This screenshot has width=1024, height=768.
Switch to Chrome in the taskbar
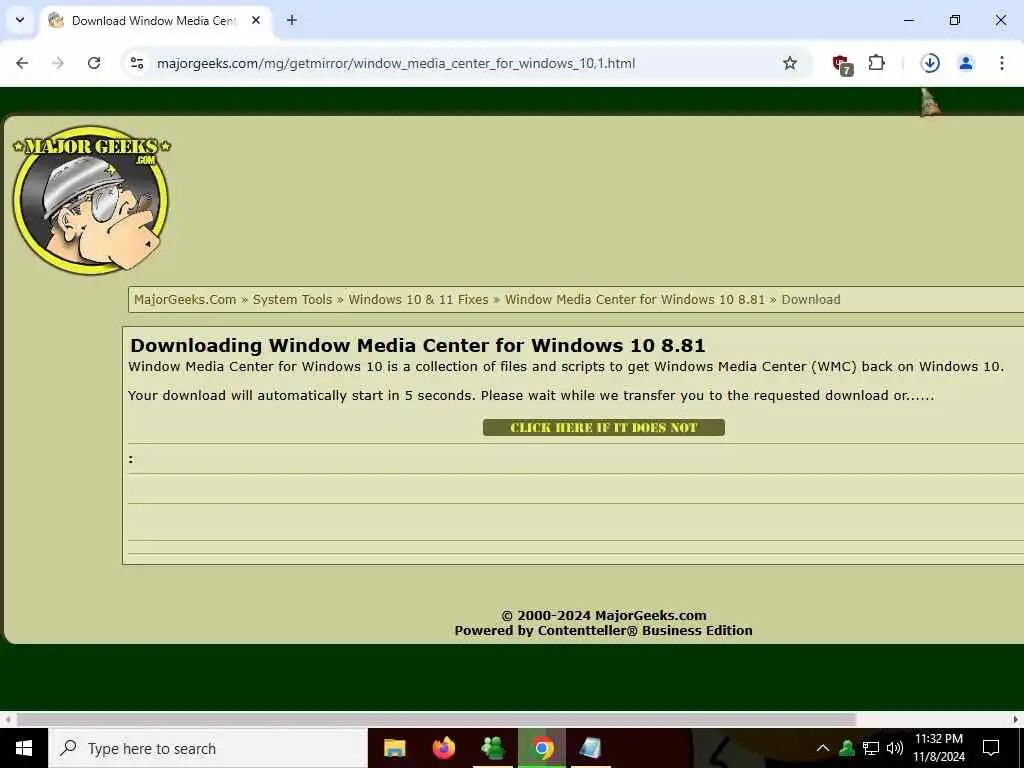542,748
